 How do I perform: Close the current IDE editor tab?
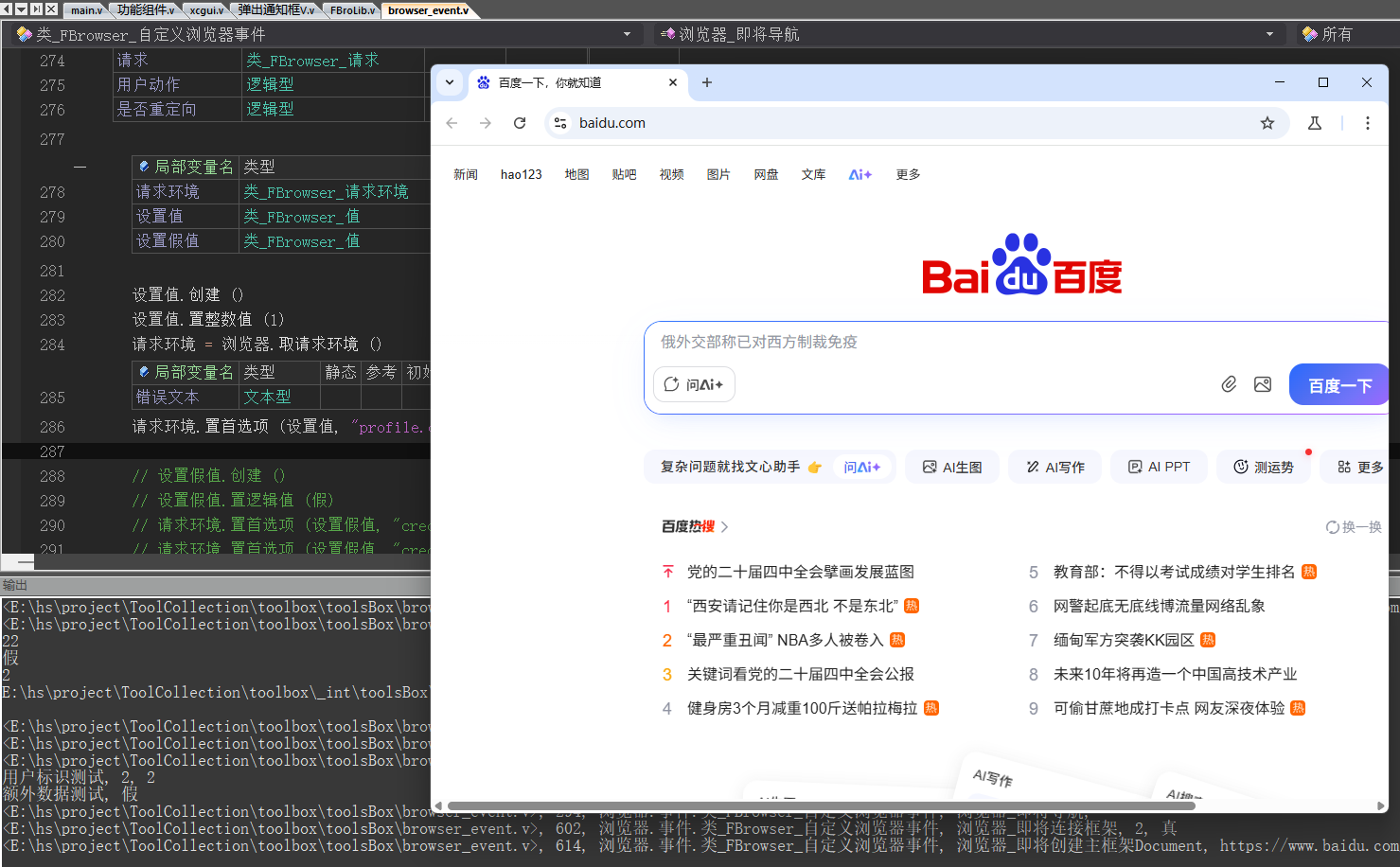(51, 9)
